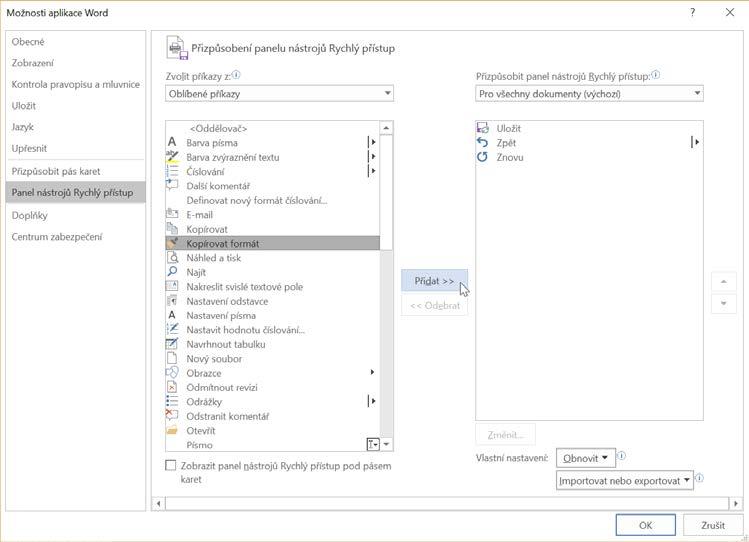749x542 pixels.
Task: Click the horizontal scrollbar right arrow
Action: tap(736, 503)
